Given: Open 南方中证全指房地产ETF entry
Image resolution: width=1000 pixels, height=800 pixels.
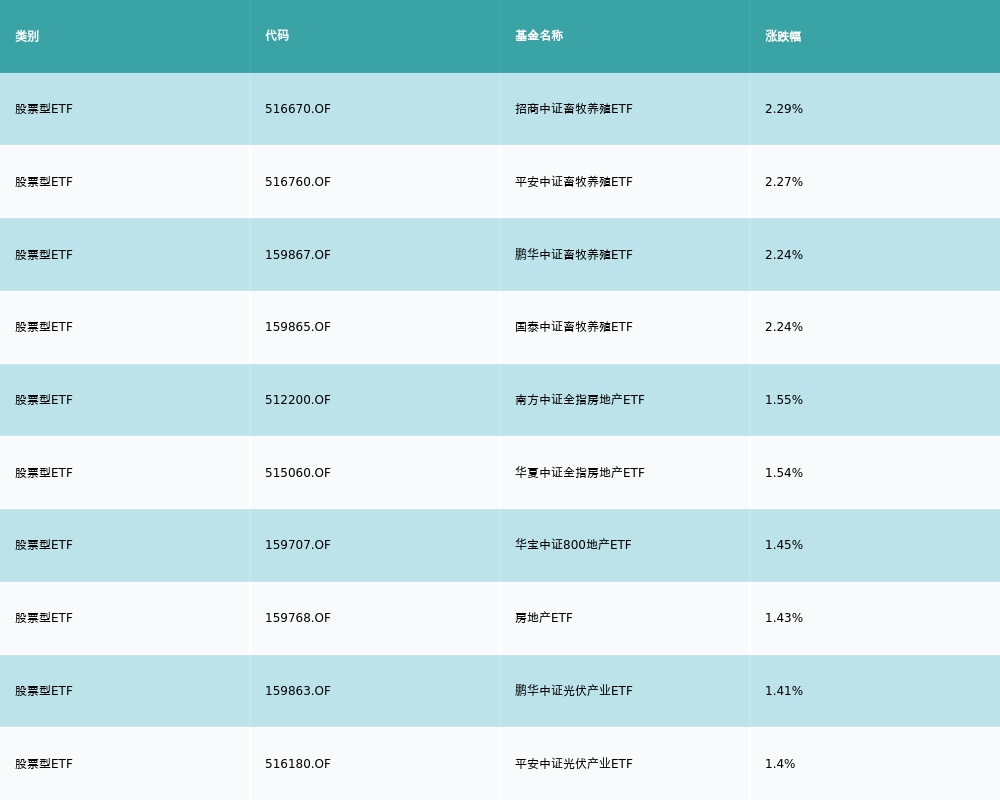Looking at the screenshot, I should click(x=580, y=400).
